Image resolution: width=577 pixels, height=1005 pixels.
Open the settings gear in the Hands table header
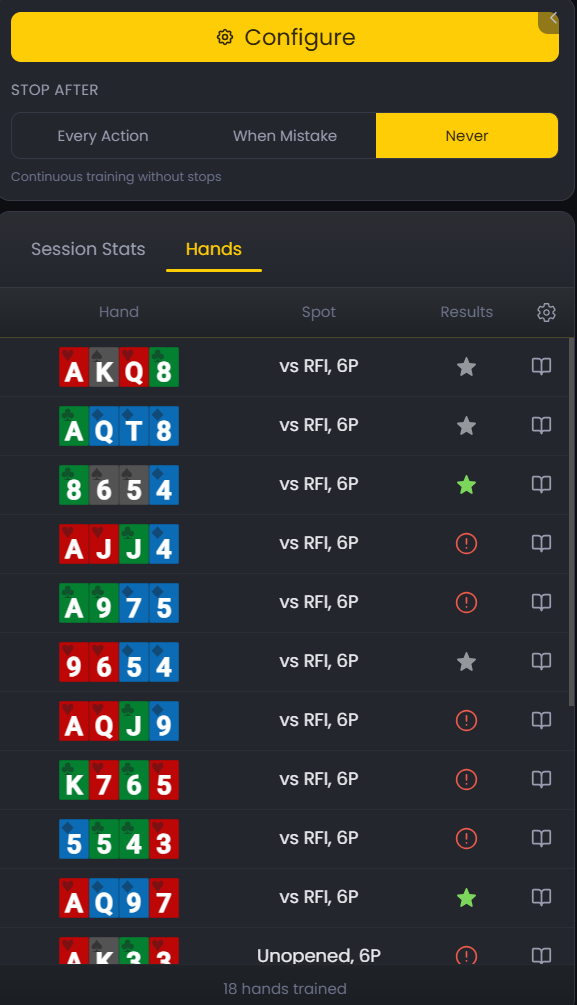(546, 312)
